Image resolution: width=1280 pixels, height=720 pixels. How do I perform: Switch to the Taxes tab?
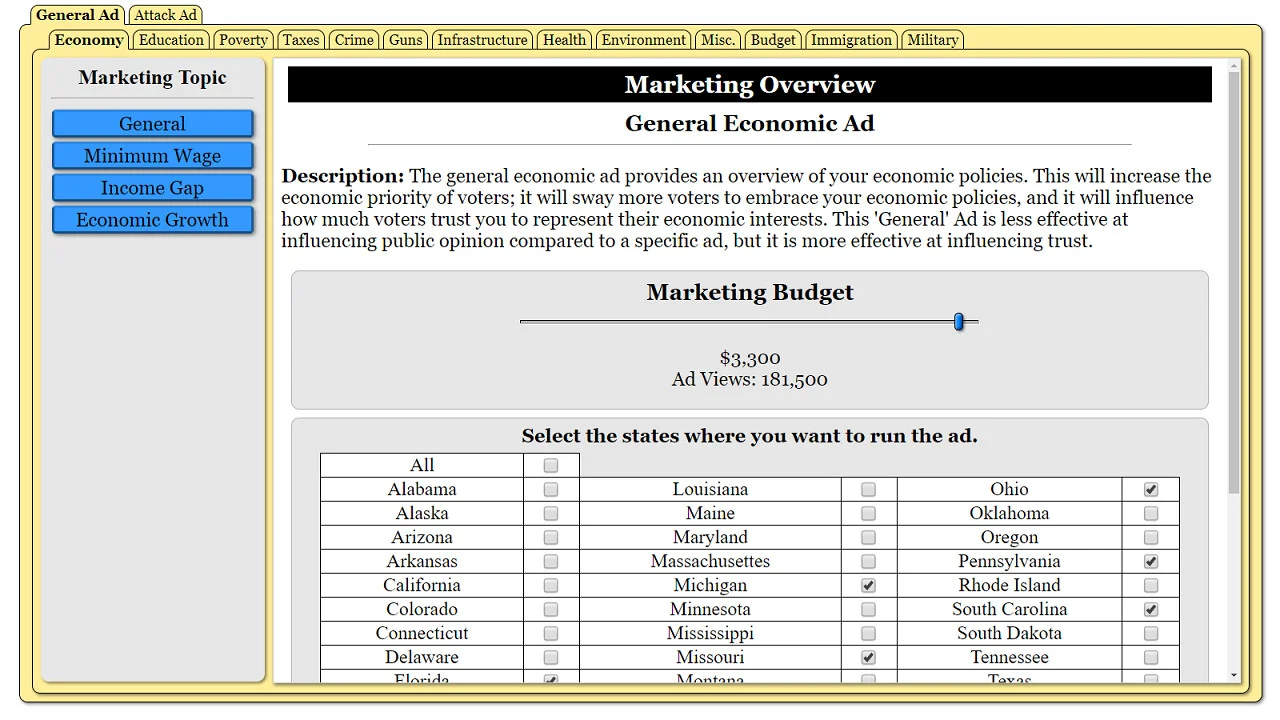click(x=301, y=39)
